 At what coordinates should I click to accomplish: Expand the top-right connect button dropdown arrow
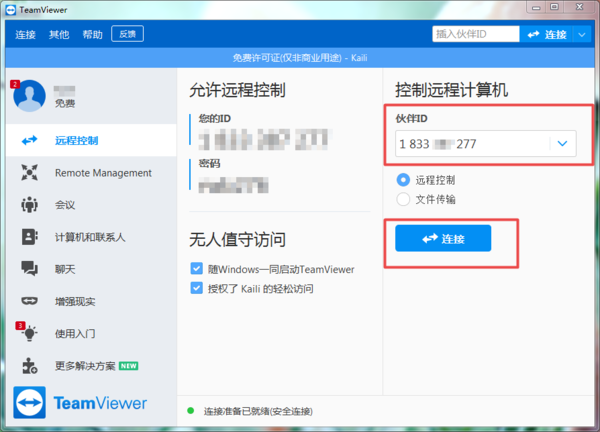pyautogui.click(x=583, y=34)
